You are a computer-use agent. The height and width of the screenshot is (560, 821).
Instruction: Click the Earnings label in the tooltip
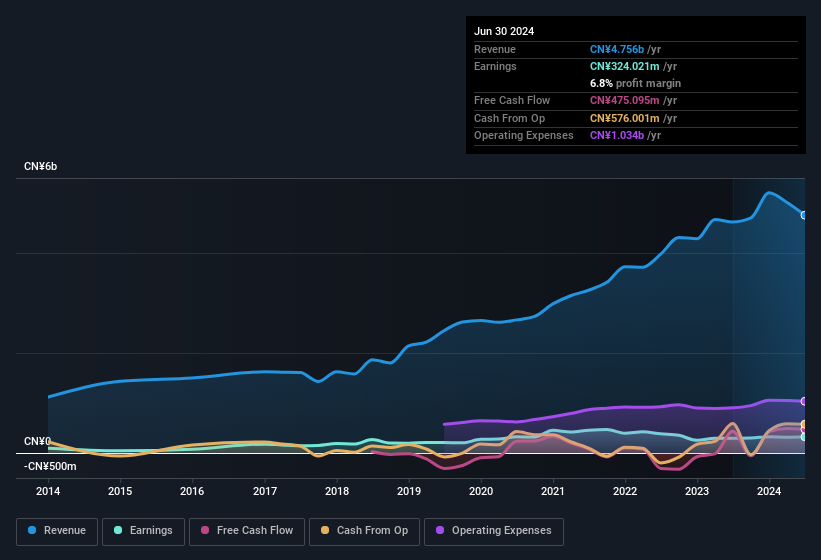click(x=495, y=66)
